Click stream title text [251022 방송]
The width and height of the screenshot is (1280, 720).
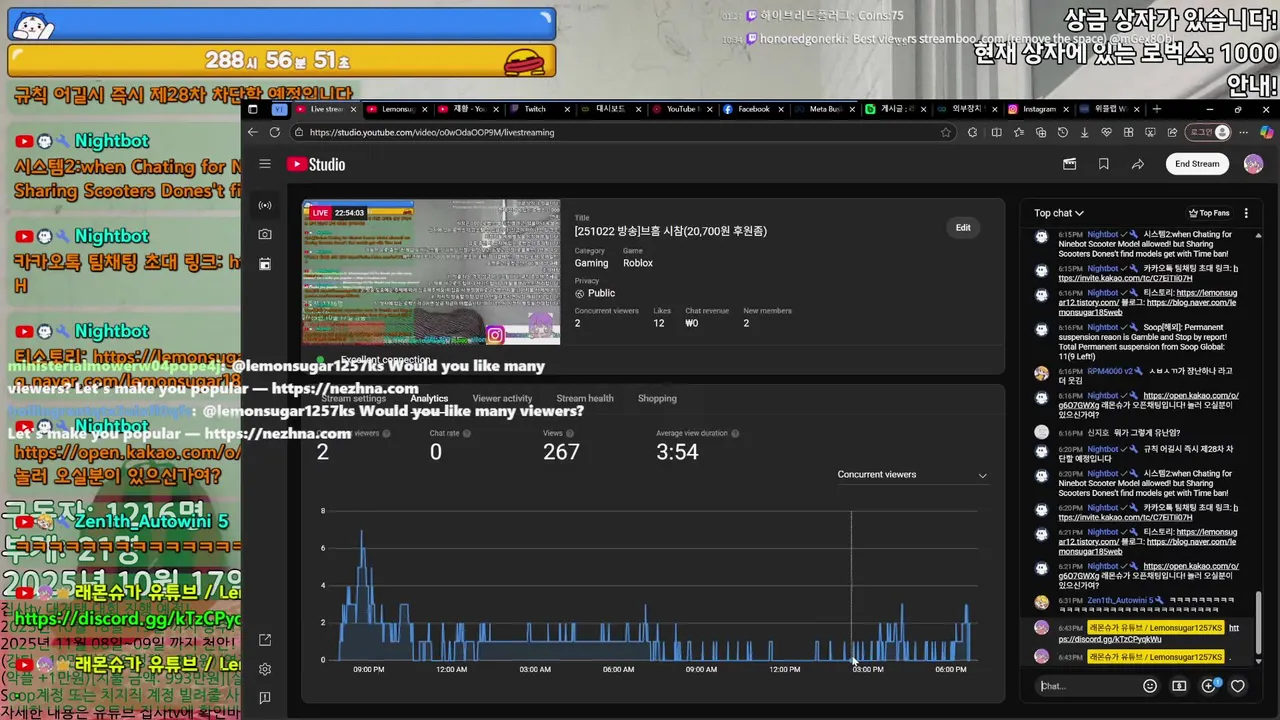pos(671,231)
